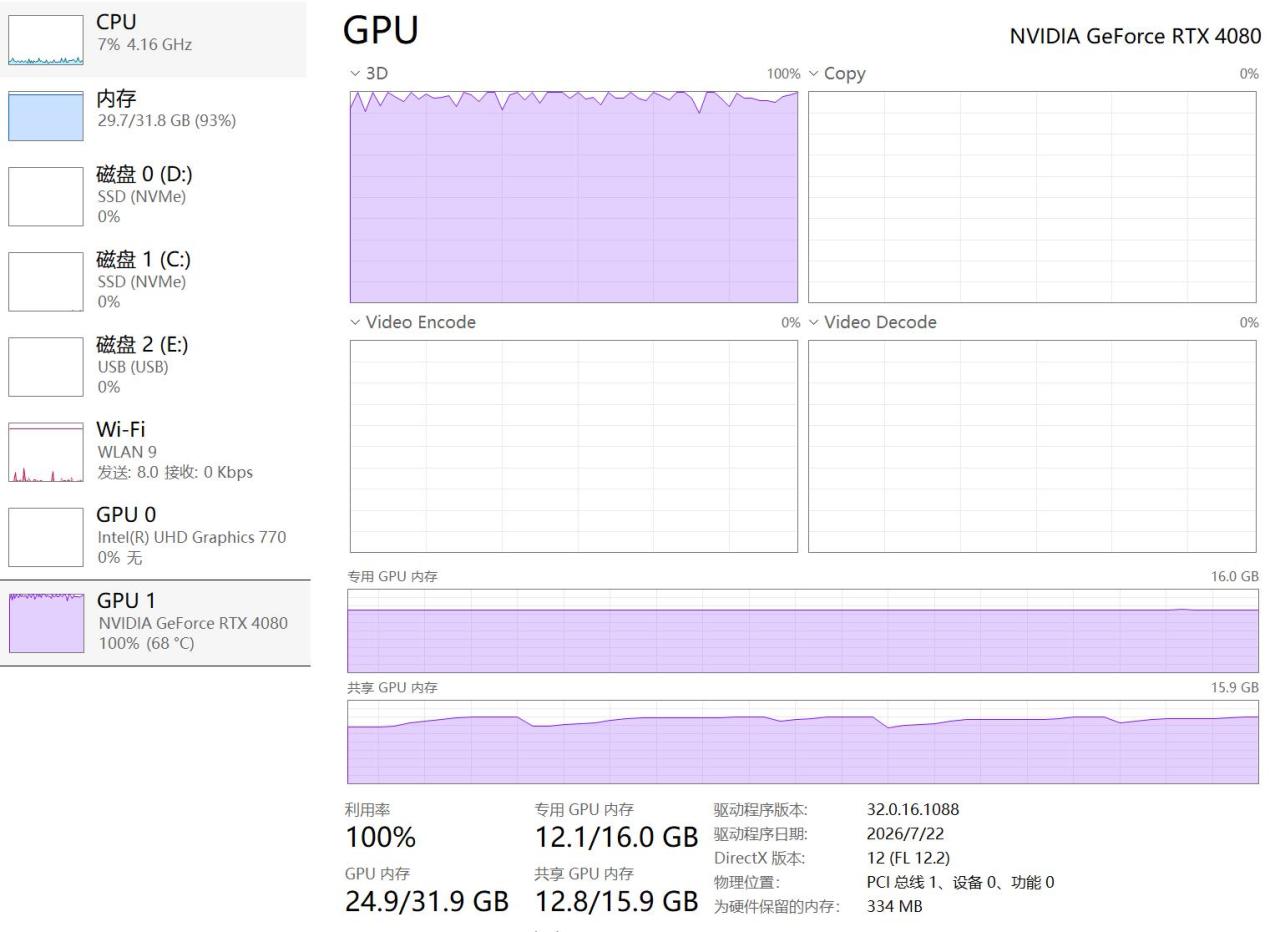Open GPU 0 Intel UHD Graphics 770
This screenshot has height=932, width=1280.
point(153,536)
